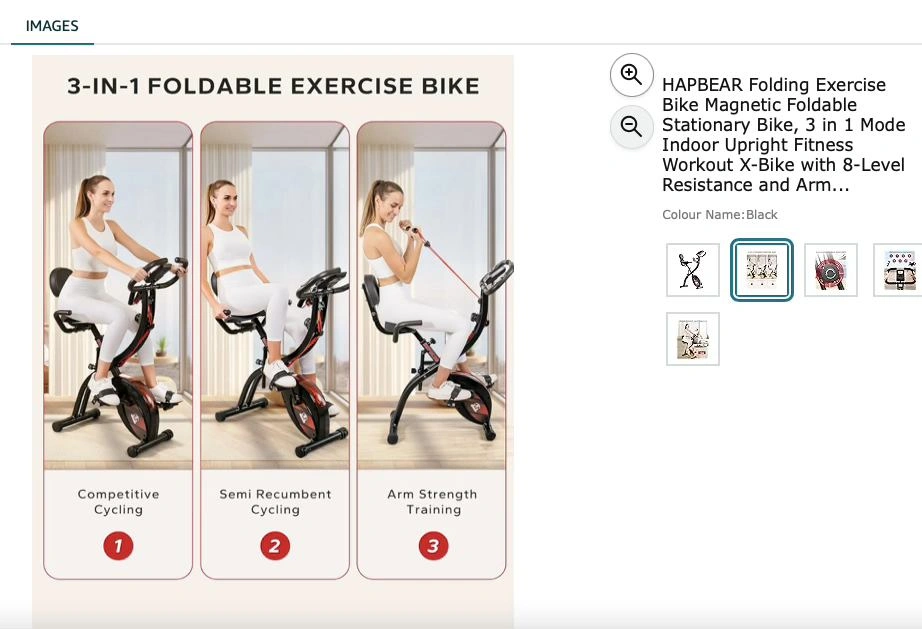Select the first thumbnail of the folded bike
The width and height of the screenshot is (922, 629).
(693, 270)
